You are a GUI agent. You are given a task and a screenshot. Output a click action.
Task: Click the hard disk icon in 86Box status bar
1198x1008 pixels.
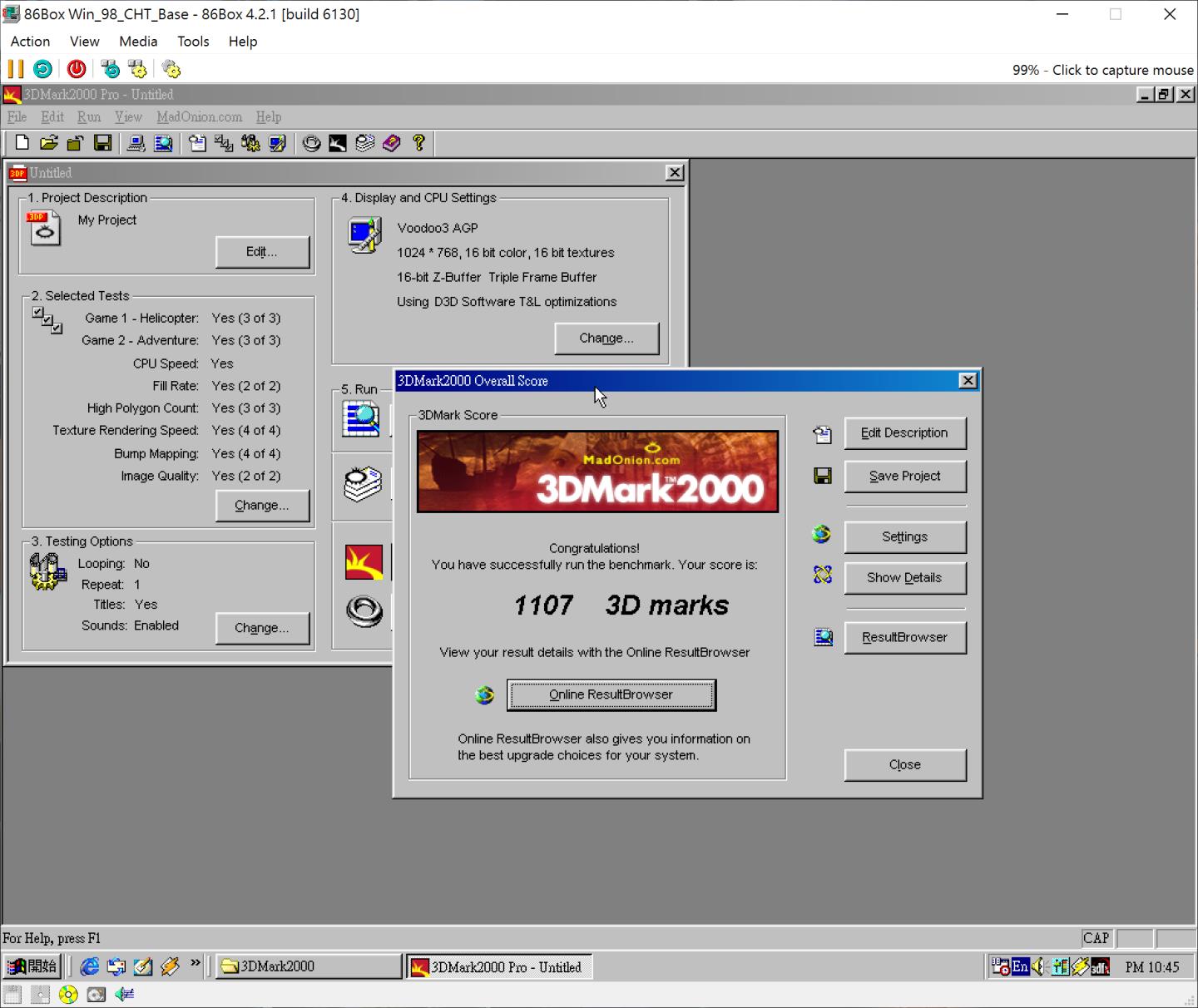point(97,994)
